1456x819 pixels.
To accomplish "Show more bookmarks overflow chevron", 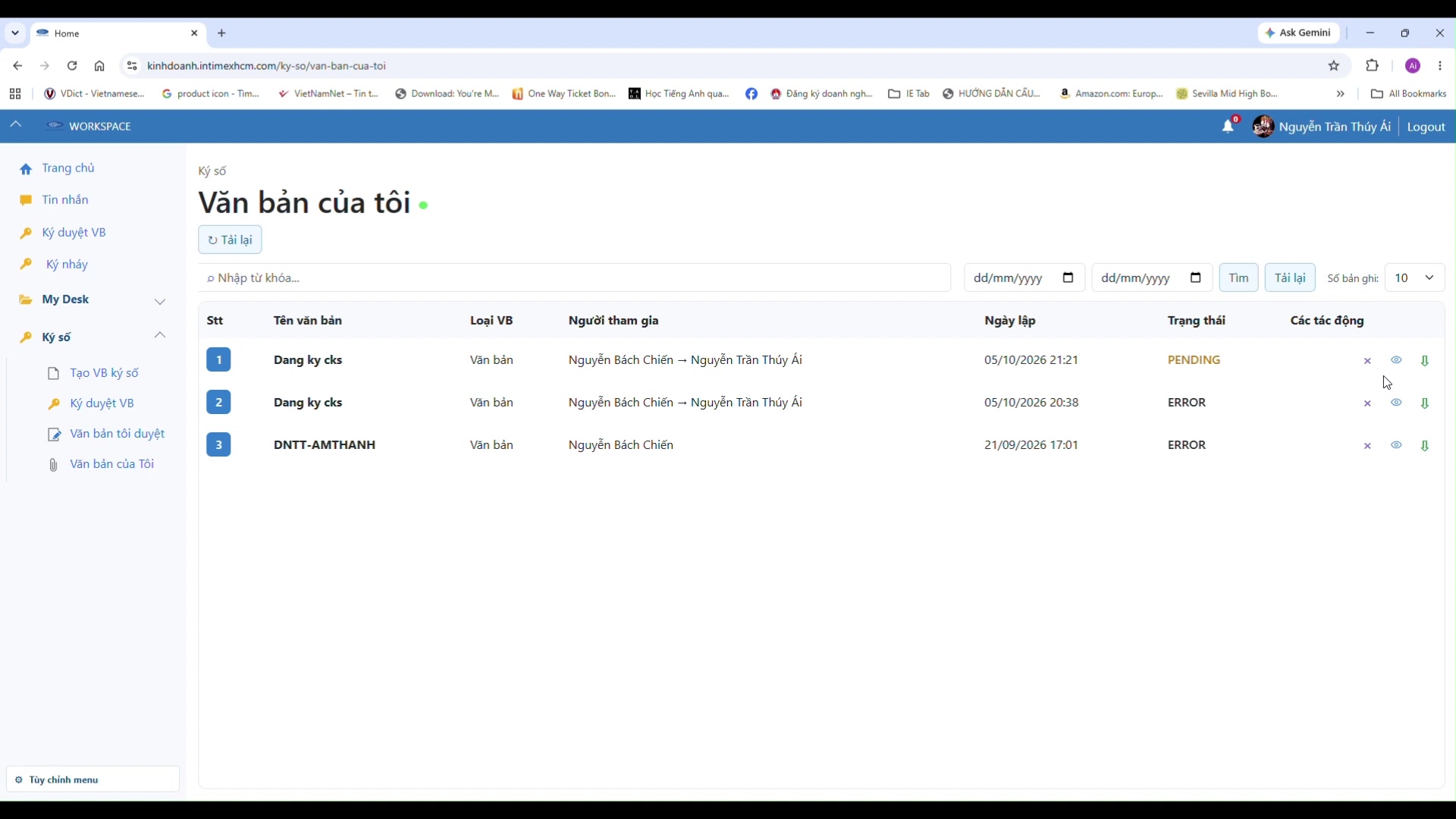I will 1340,94.
